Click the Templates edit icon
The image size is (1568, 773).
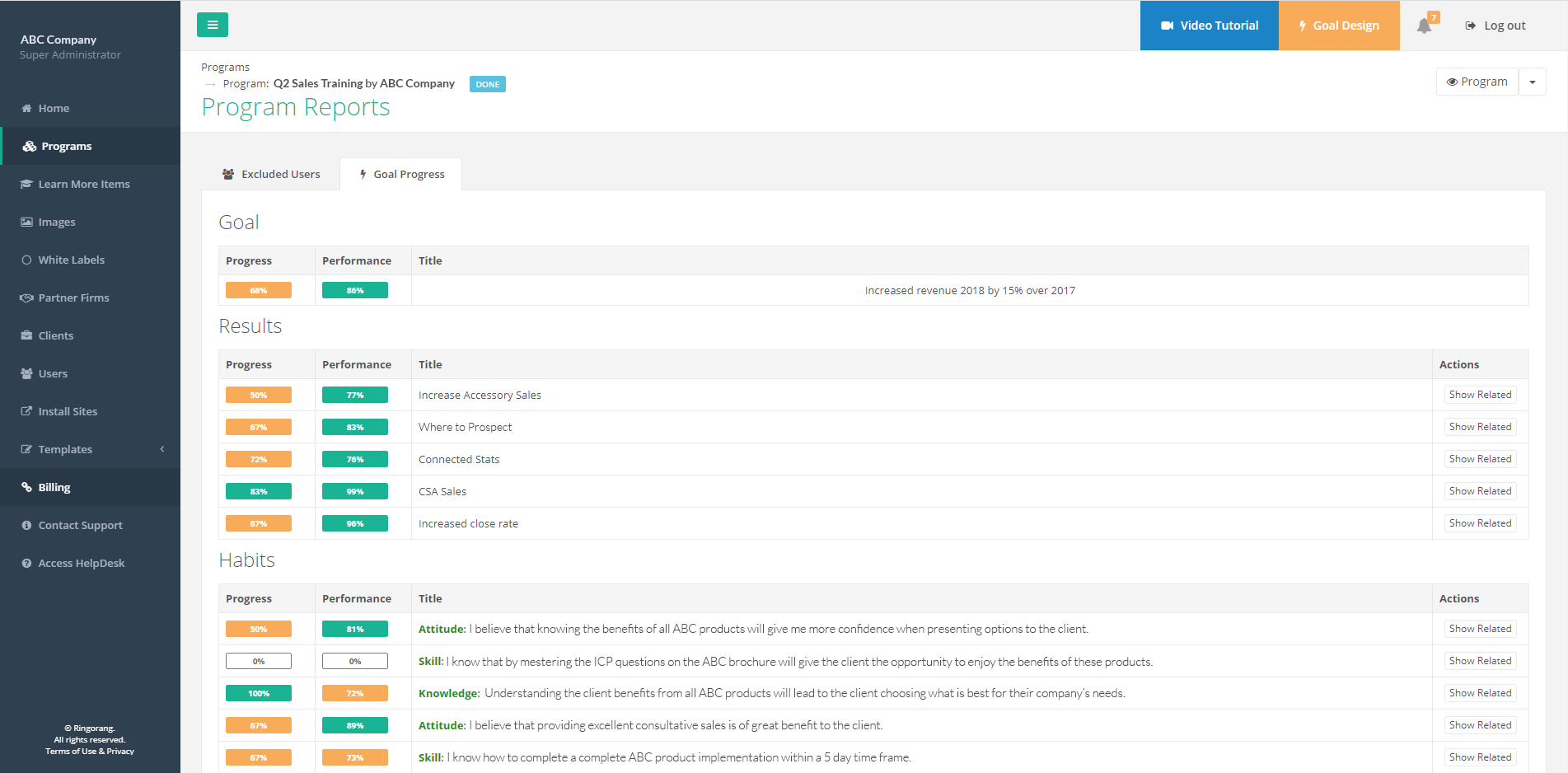26,449
